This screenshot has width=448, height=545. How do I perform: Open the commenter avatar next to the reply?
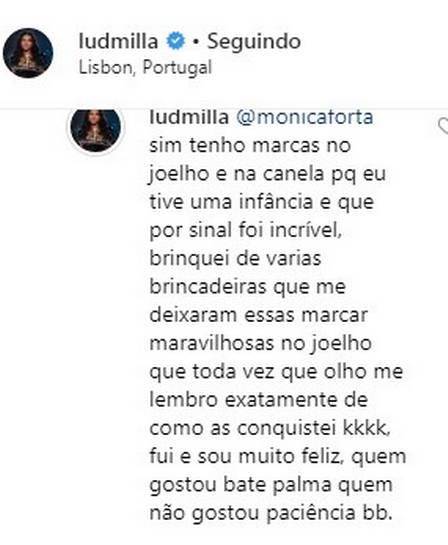point(96,128)
